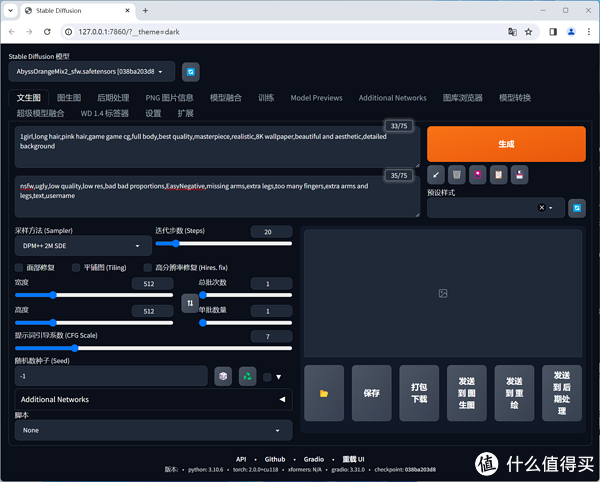Open the Model Previews tab

[x=316, y=98]
